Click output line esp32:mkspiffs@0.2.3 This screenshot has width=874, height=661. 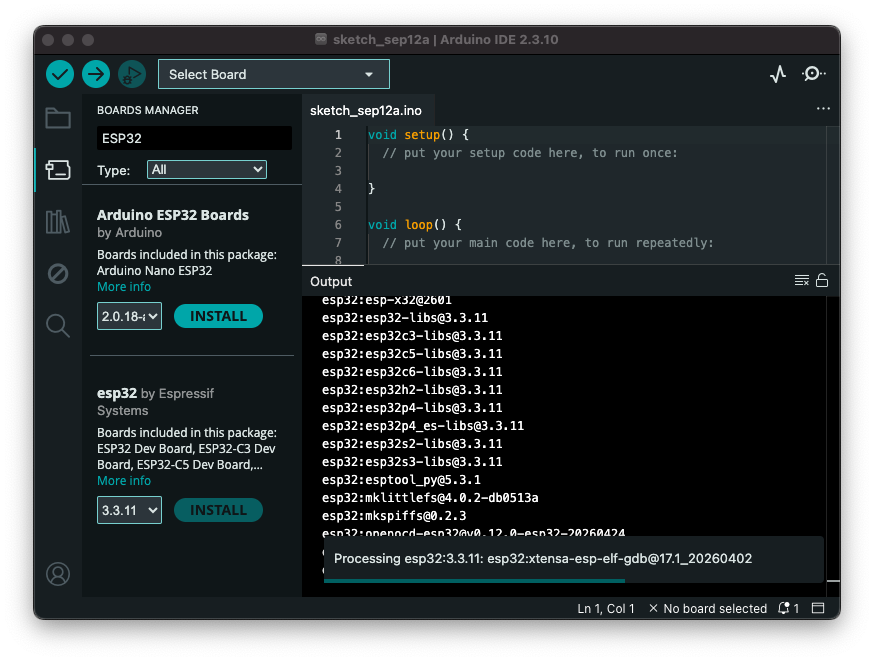pyautogui.click(x=394, y=516)
